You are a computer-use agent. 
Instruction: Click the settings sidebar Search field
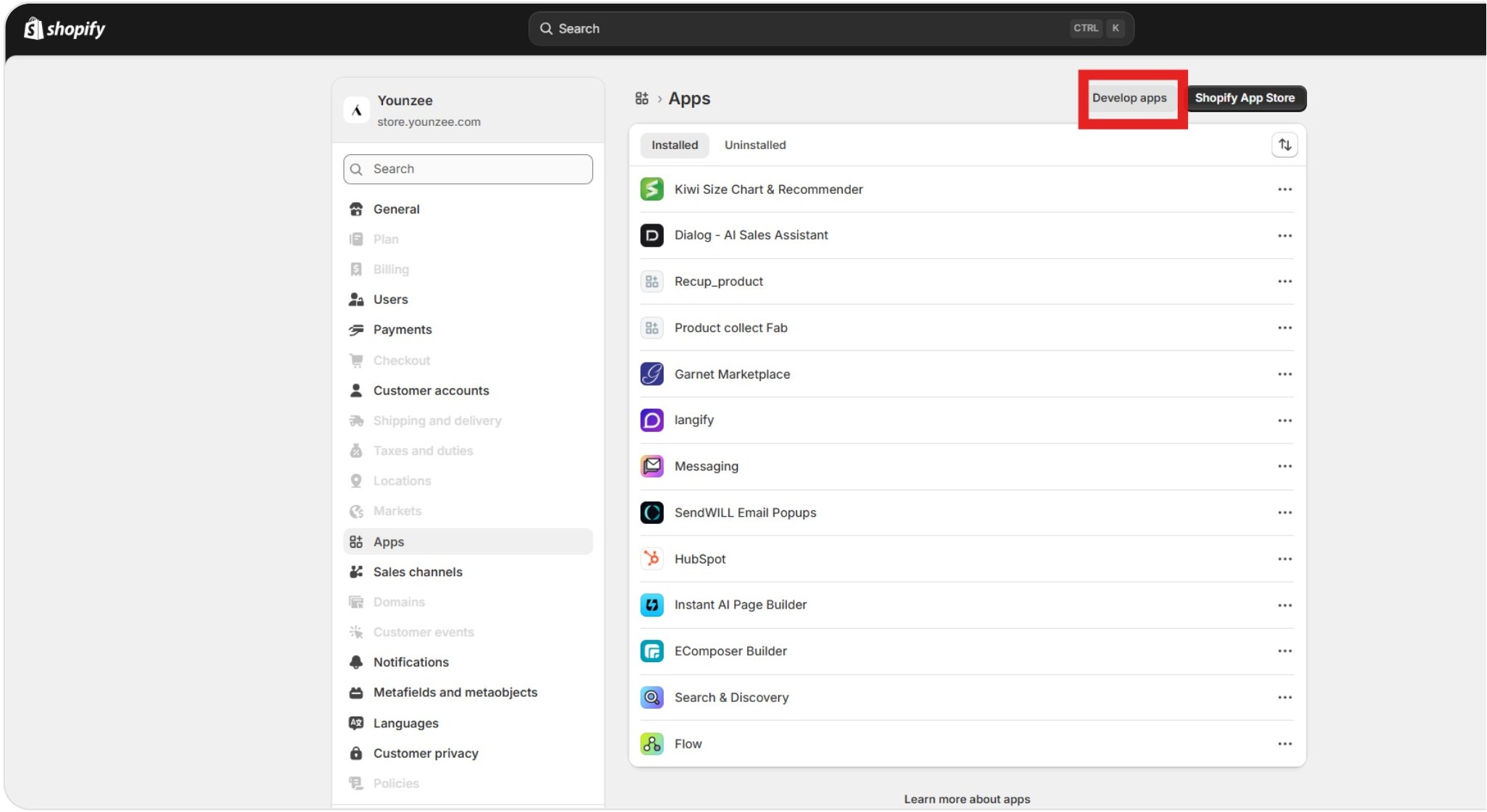coord(468,169)
